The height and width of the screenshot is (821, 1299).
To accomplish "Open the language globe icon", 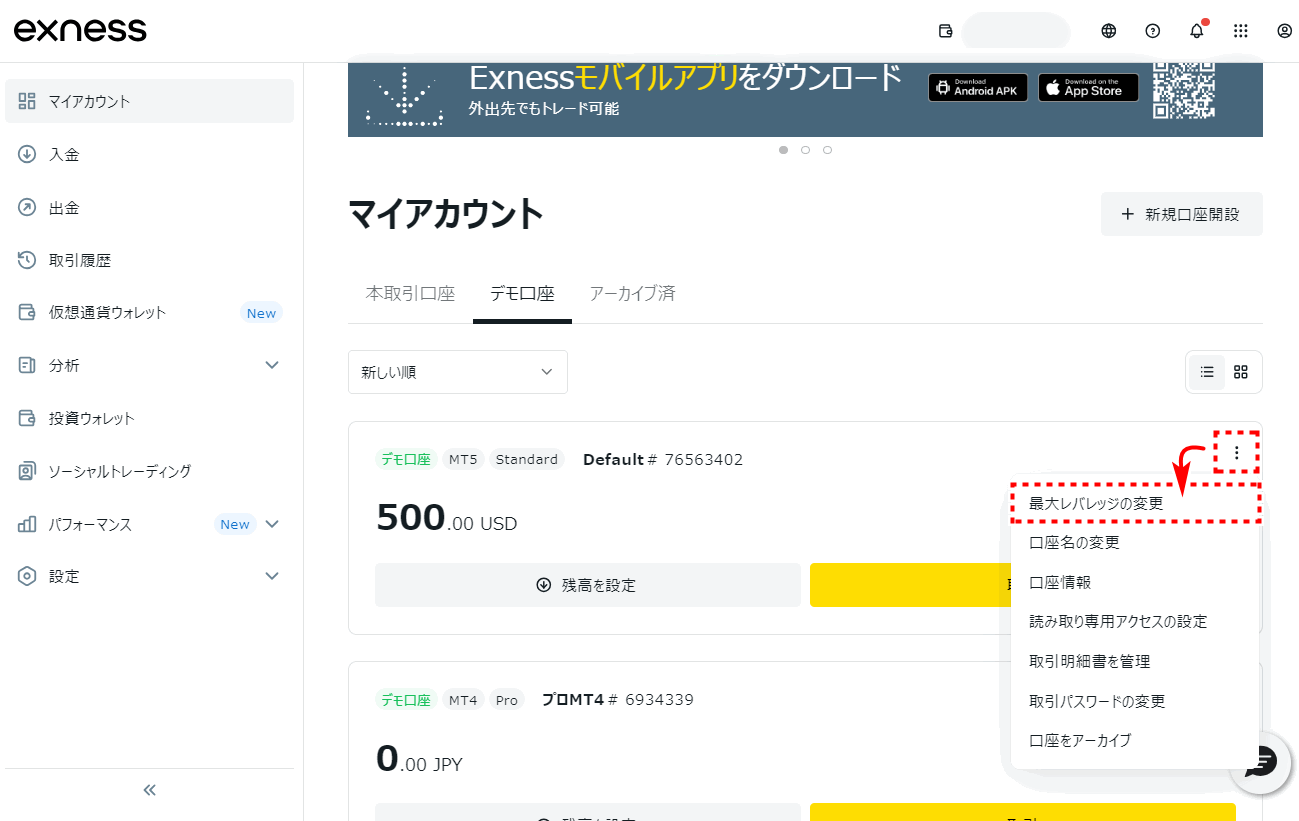I will pos(1109,31).
